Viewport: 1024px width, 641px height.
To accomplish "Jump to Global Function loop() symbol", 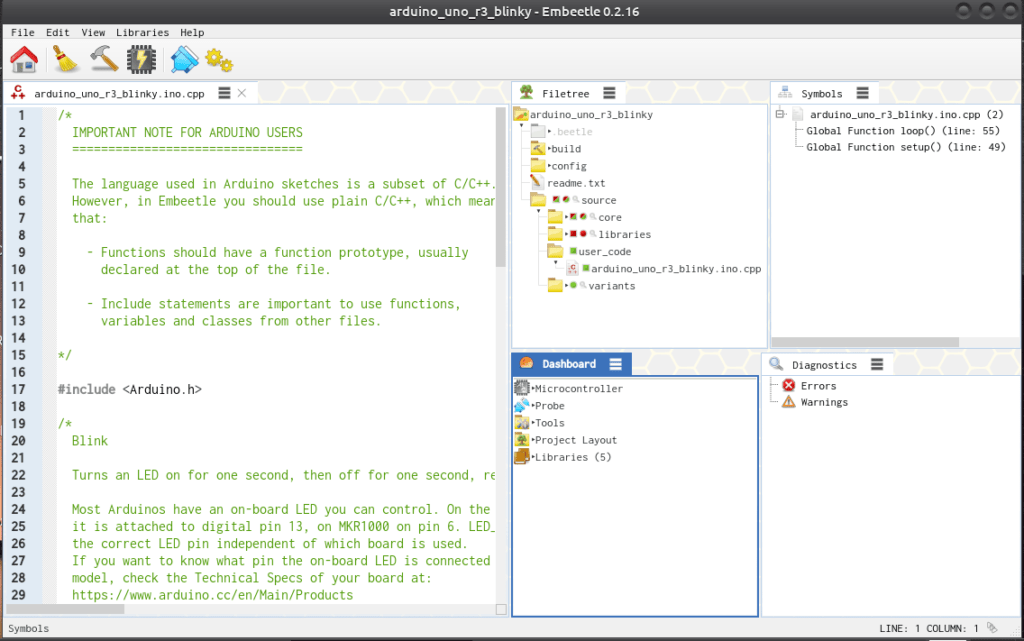I will 903,131.
